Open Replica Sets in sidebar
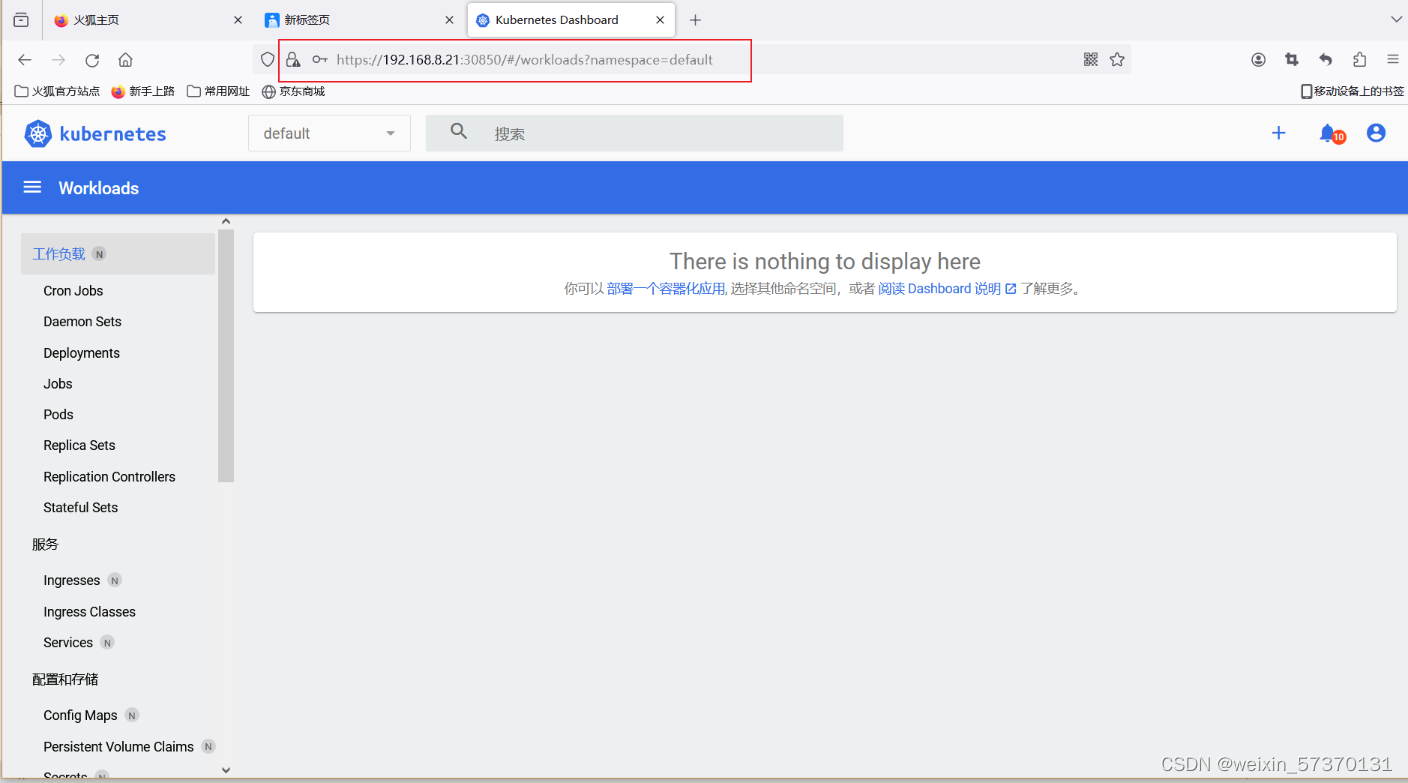This screenshot has height=783, width=1408. pyautogui.click(x=79, y=446)
